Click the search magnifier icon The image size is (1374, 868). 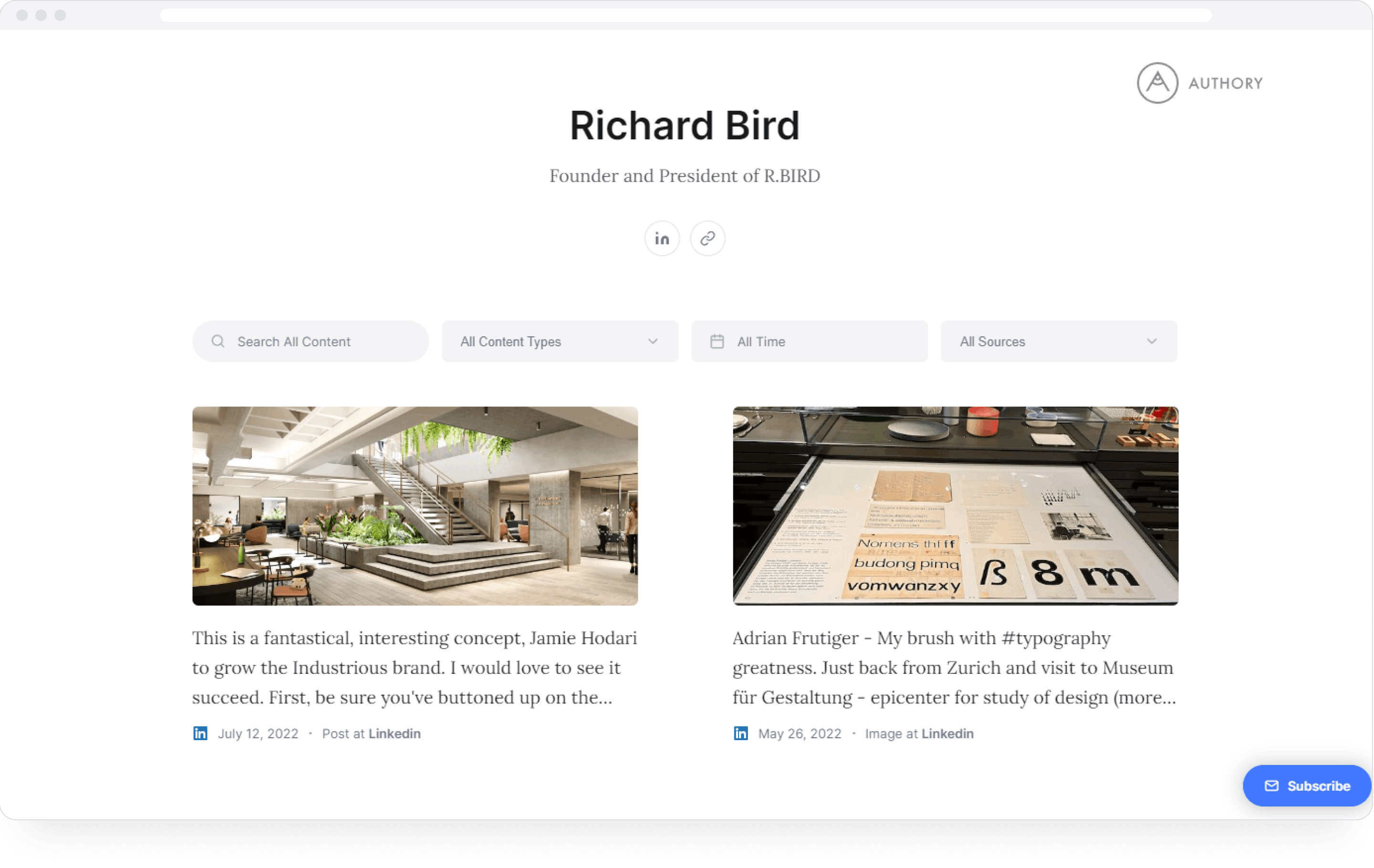point(218,342)
